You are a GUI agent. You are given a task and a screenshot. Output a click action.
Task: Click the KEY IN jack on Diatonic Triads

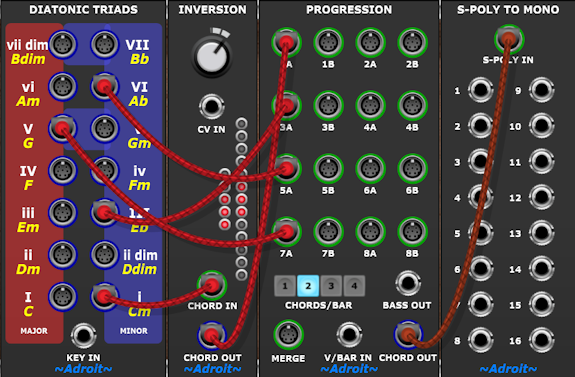pos(84,335)
